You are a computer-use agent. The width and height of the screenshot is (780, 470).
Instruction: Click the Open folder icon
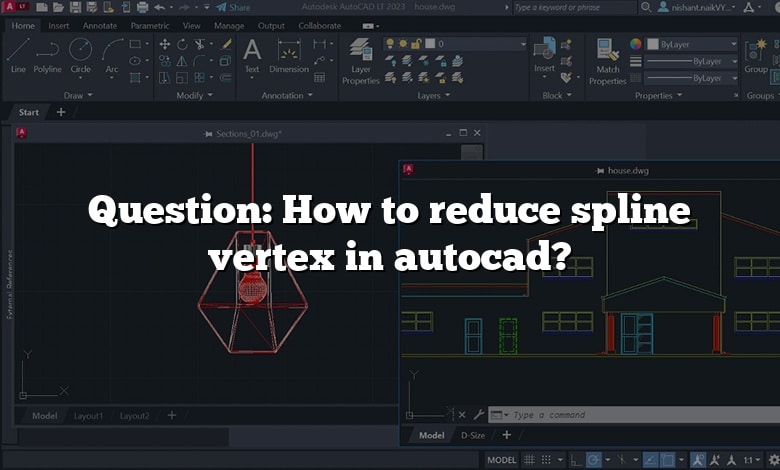click(x=58, y=7)
